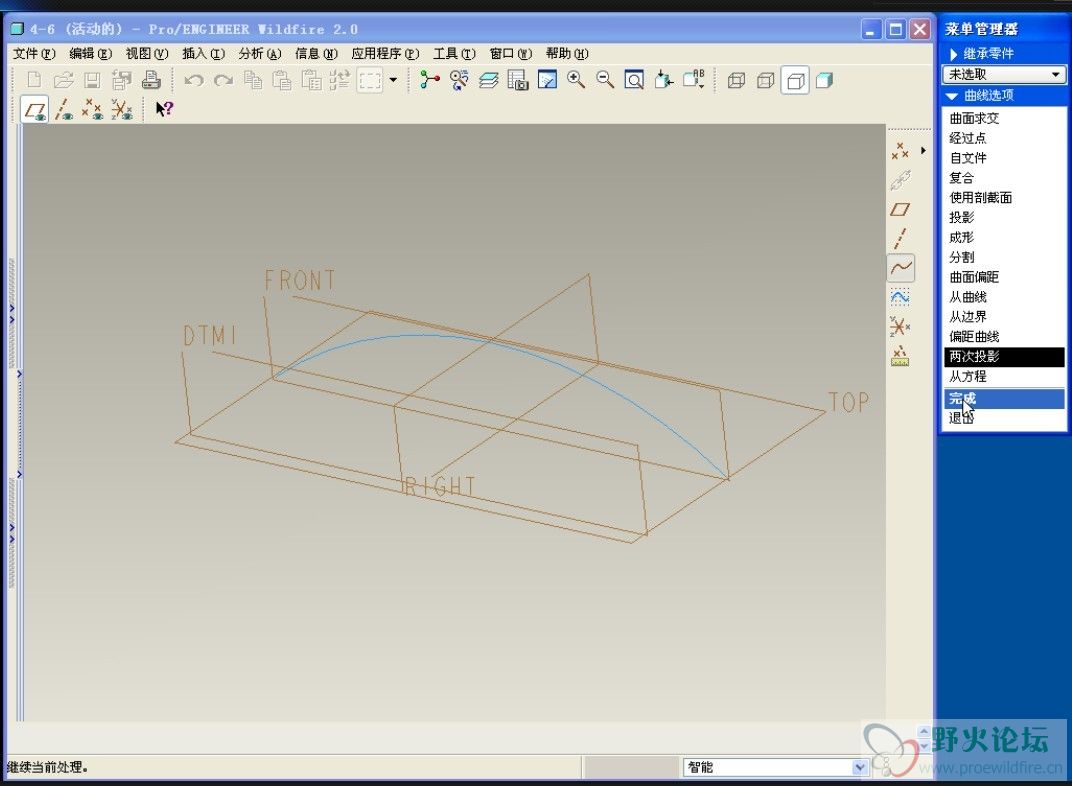Open the 工具 menu

[454, 53]
